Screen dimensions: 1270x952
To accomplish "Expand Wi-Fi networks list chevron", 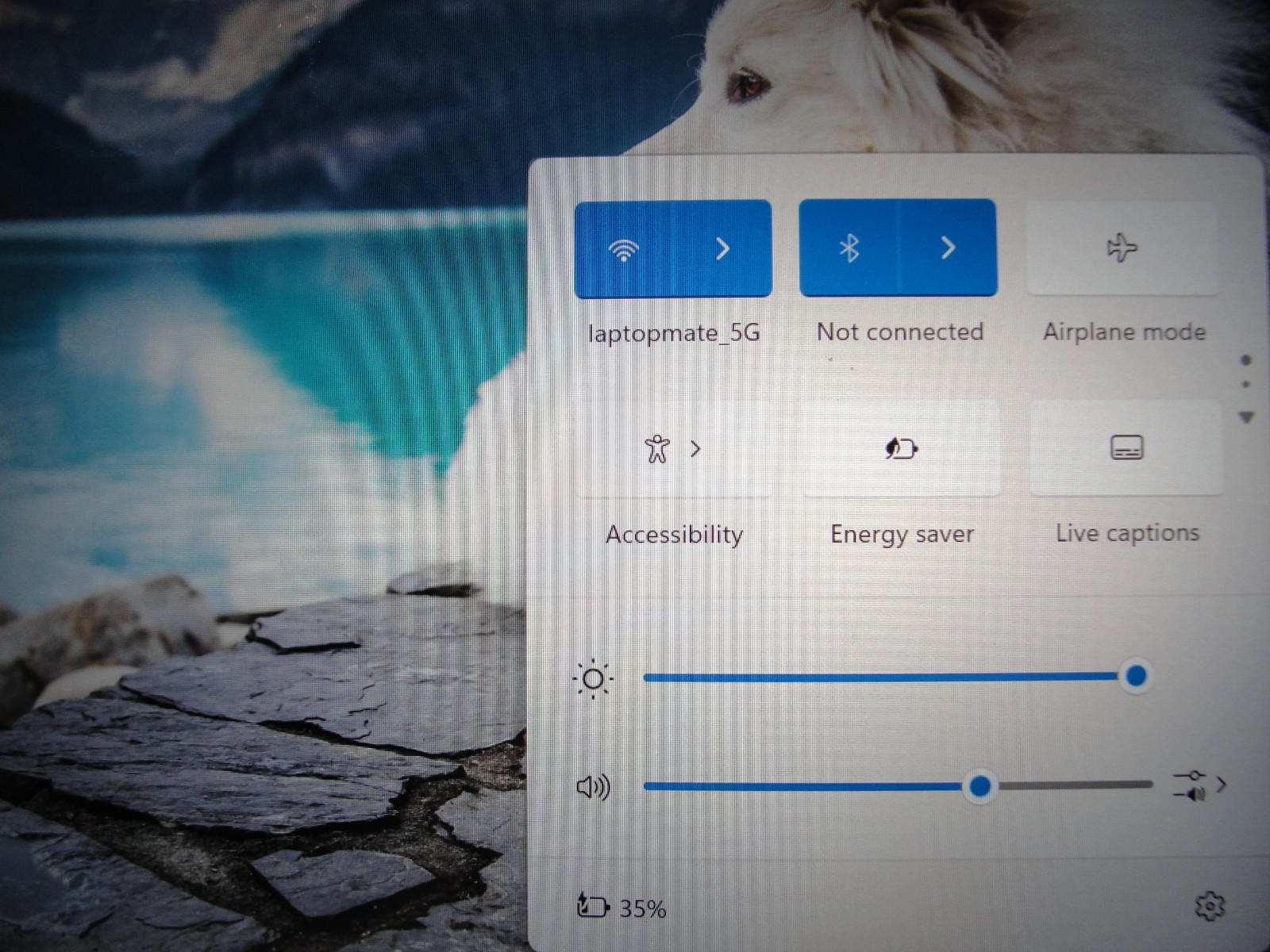I will (x=723, y=249).
